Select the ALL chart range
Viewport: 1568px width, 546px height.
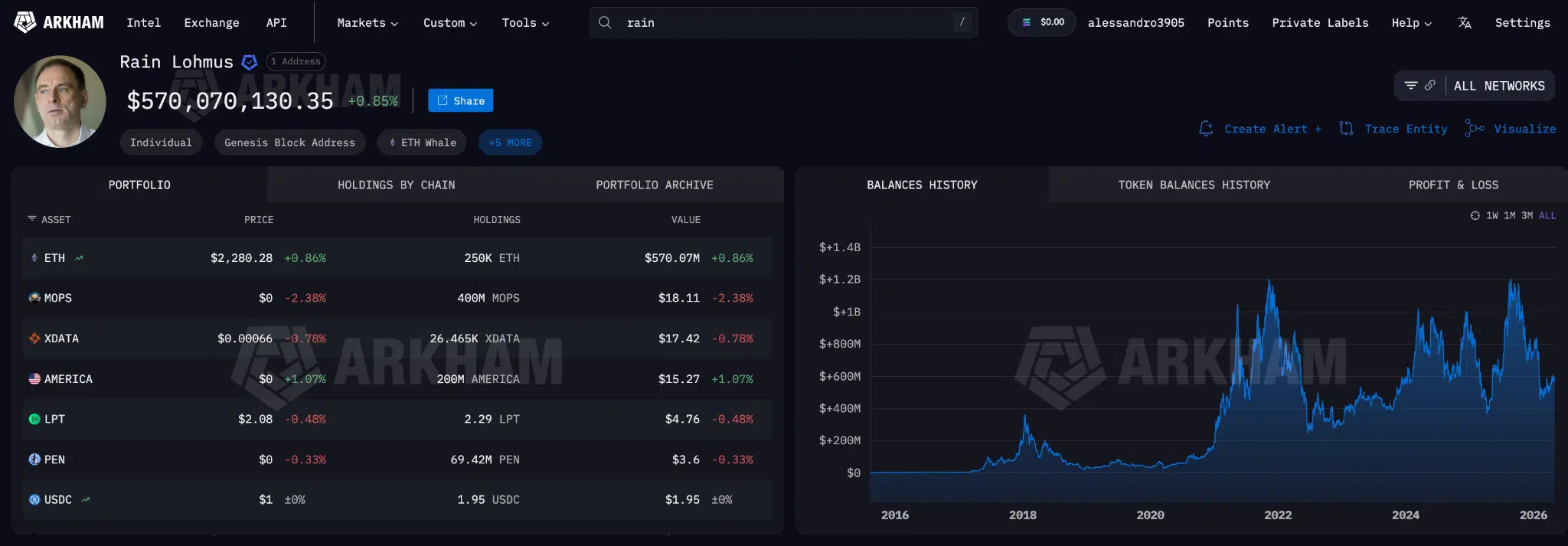pos(1547,216)
